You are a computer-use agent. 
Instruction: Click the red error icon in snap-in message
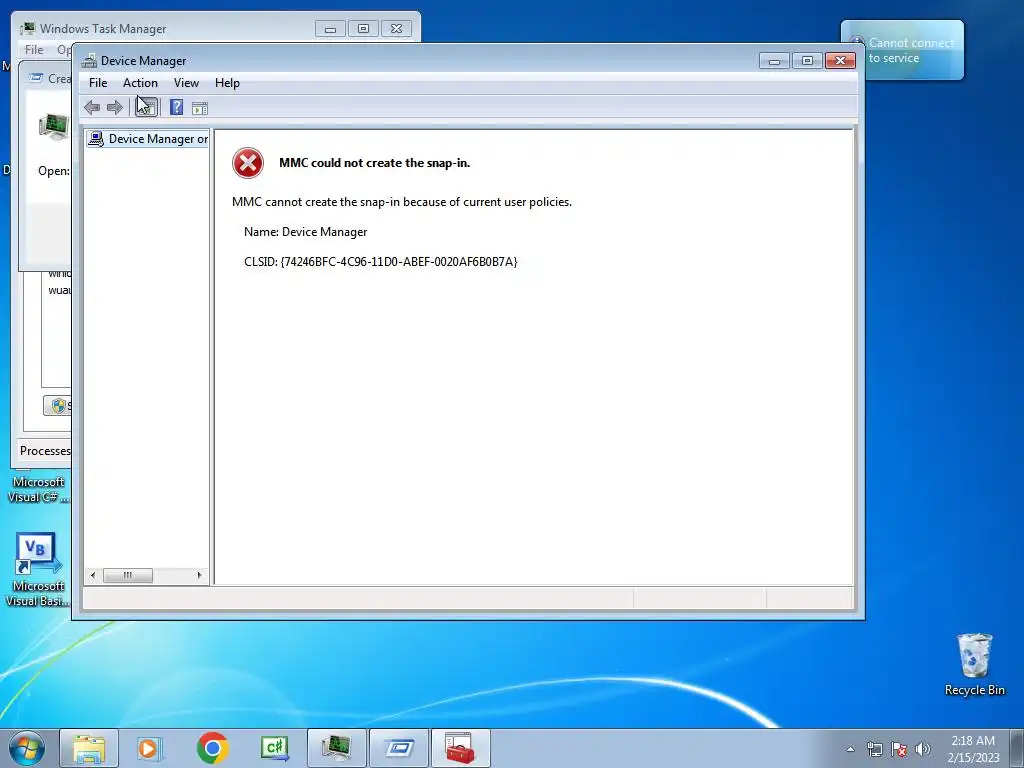(248, 163)
